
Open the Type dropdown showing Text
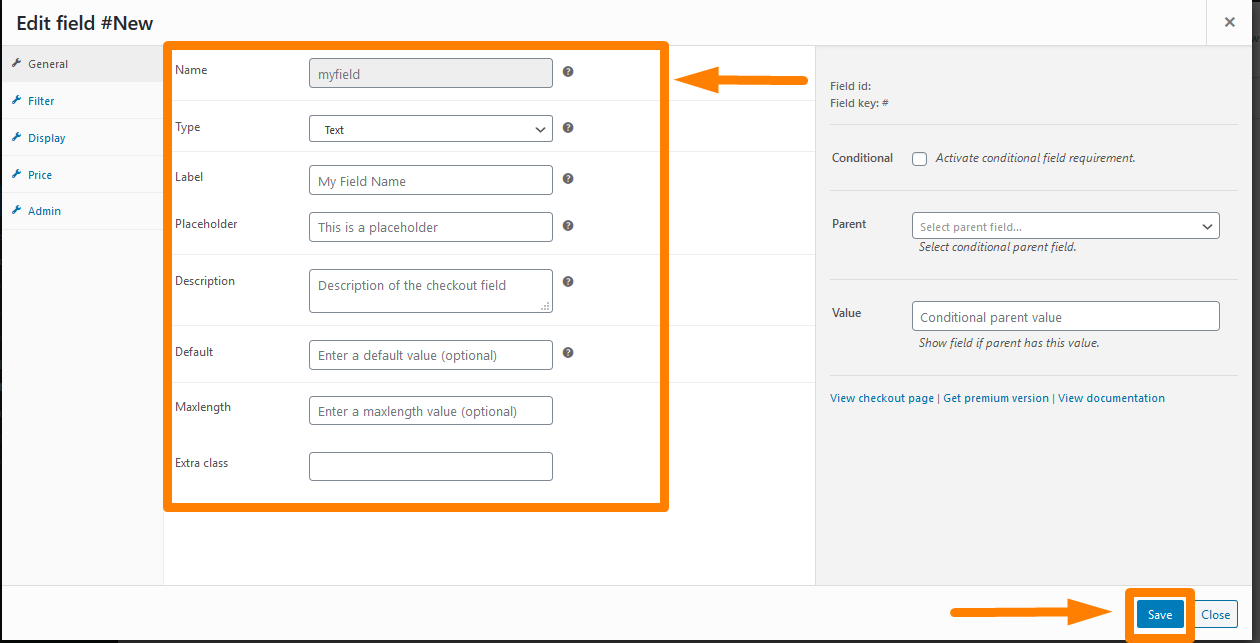tap(431, 129)
